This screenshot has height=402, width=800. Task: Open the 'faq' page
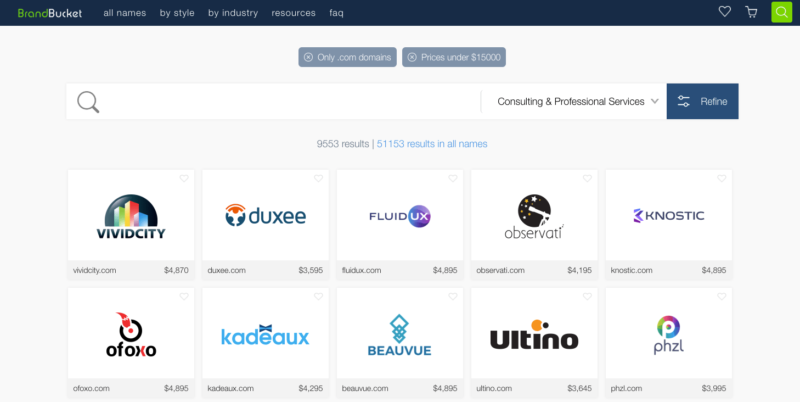click(x=336, y=13)
